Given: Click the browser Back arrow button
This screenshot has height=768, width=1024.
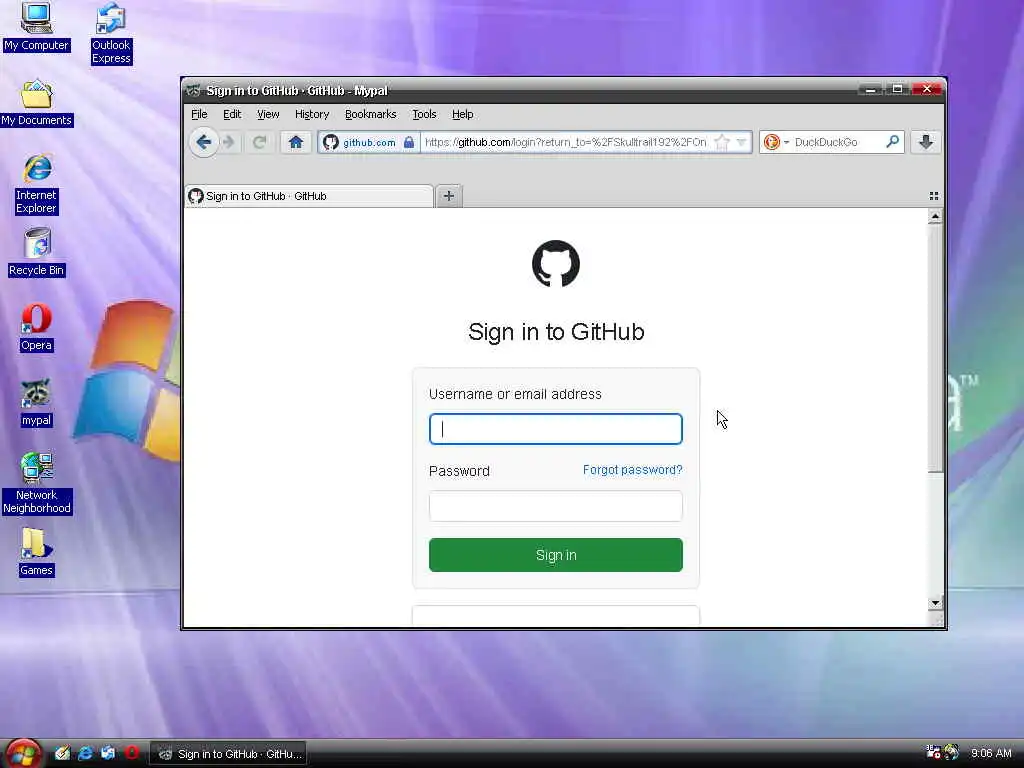Looking at the screenshot, I should tap(203, 142).
